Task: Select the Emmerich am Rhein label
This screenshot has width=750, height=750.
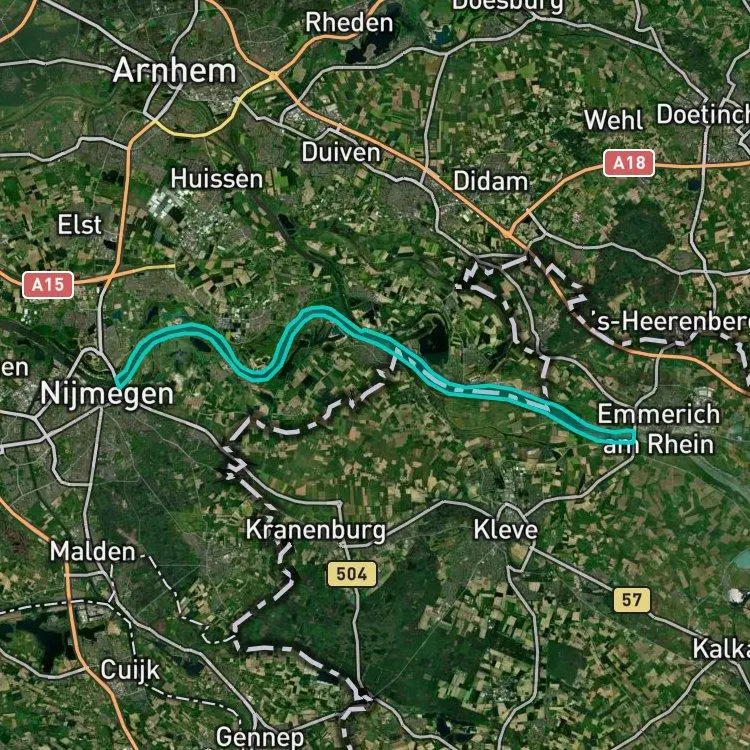Action: 659,429
